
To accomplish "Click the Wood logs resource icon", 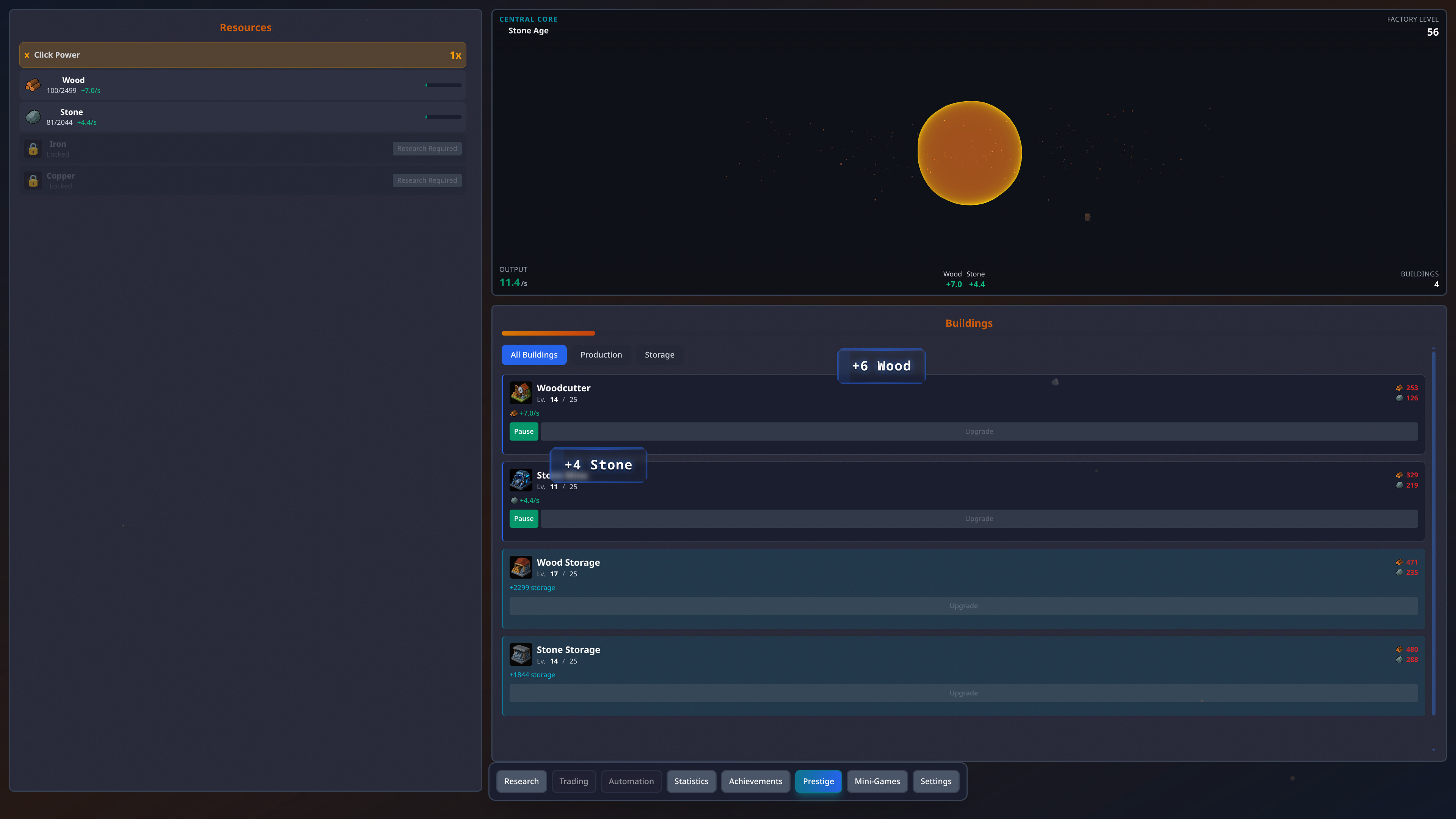I will click(x=33, y=85).
